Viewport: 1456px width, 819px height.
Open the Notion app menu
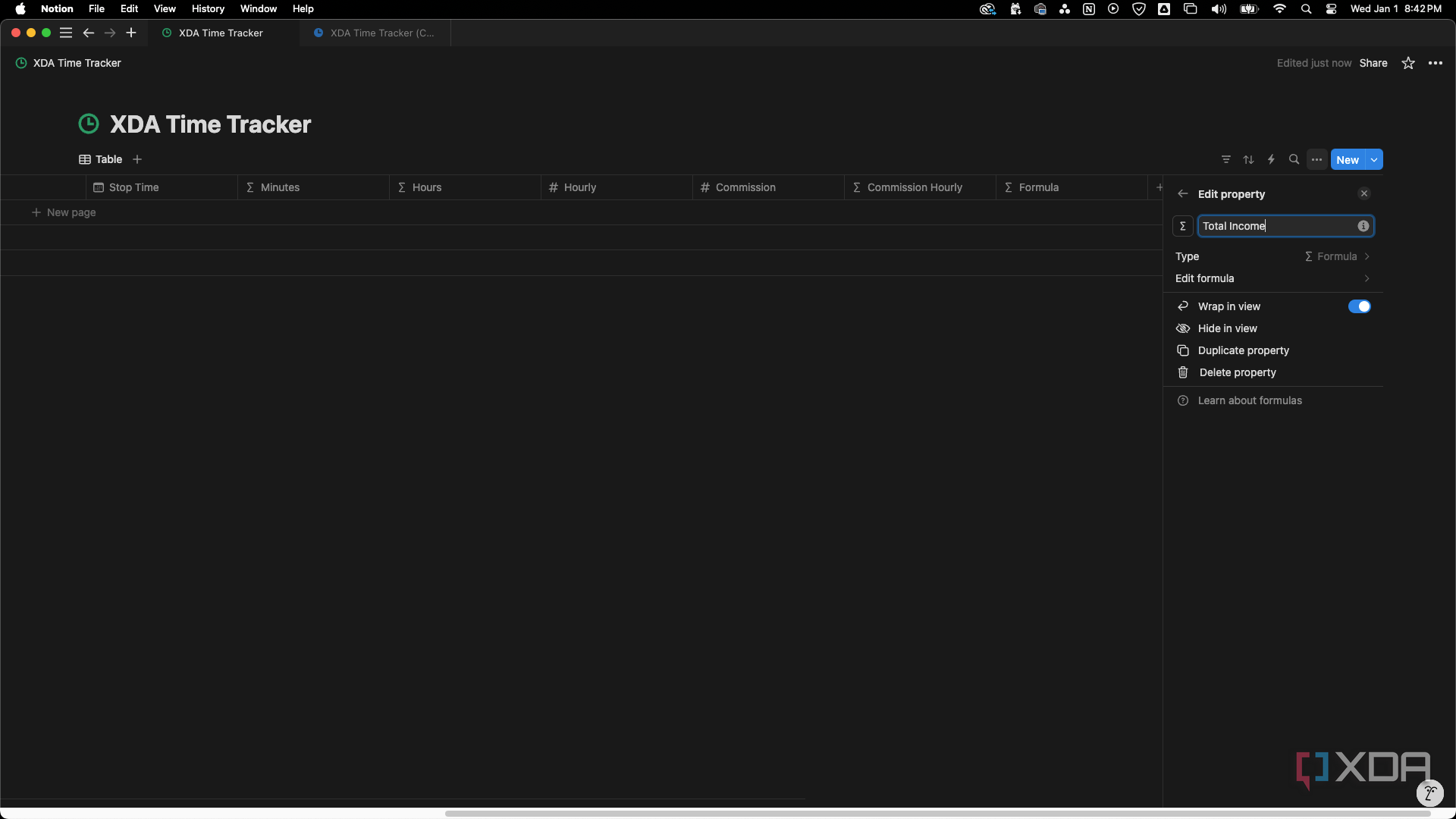[x=57, y=9]
